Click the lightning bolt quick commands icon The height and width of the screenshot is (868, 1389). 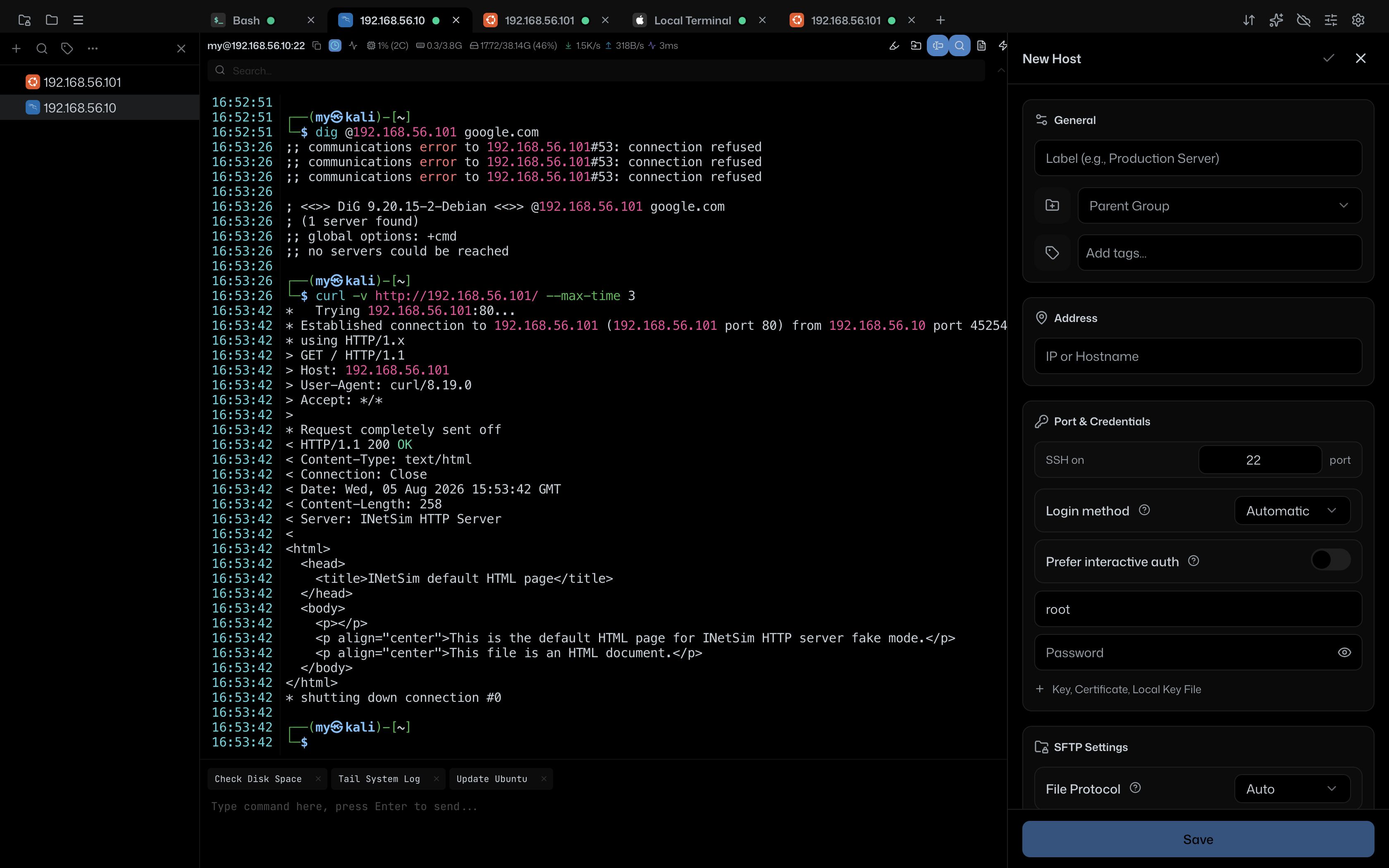click(x=1003, y=45)
